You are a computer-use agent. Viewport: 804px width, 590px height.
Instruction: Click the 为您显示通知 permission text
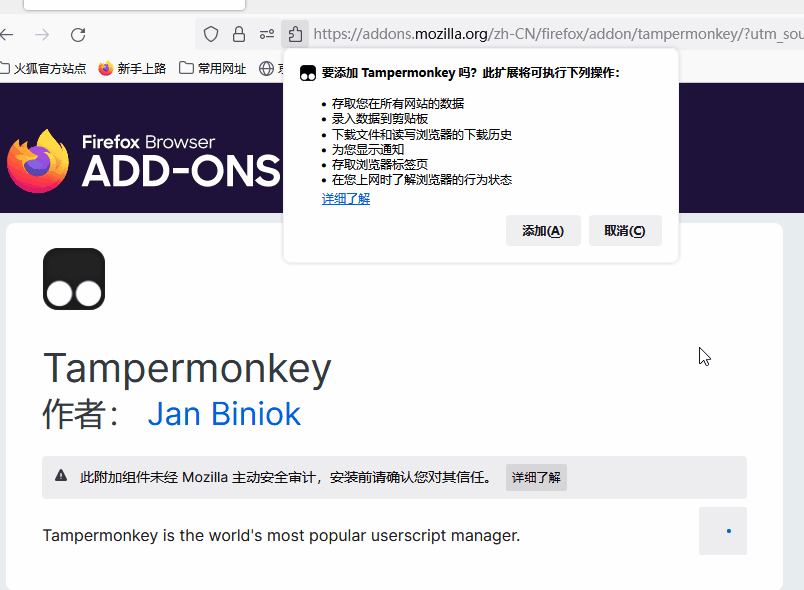click(368, 150)
